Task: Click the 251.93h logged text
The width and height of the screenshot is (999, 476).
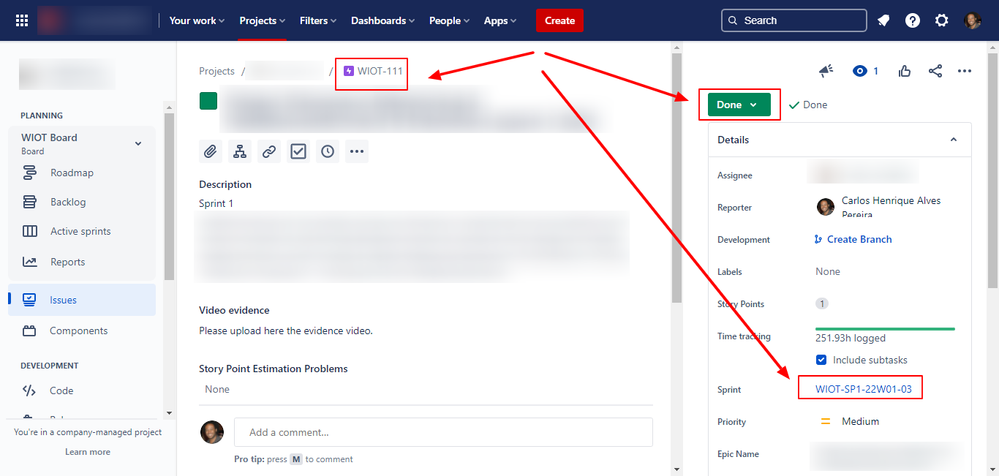Action: pos(850,338)
